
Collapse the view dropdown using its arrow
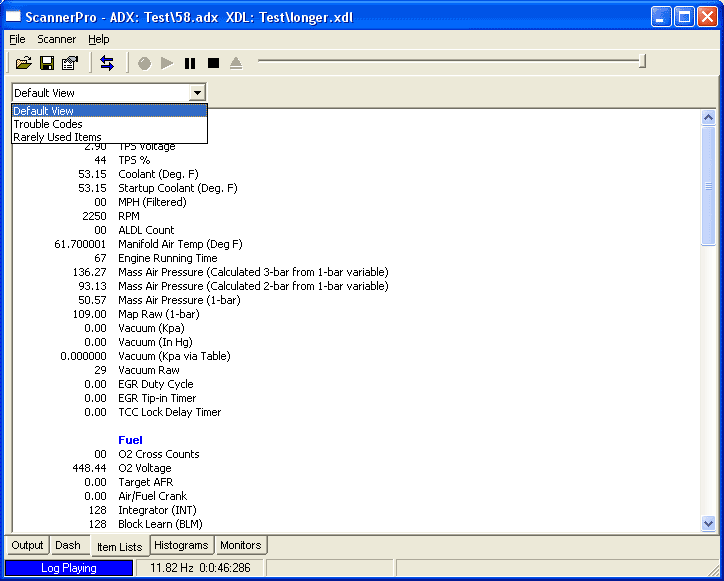click(x=197, y=93)
